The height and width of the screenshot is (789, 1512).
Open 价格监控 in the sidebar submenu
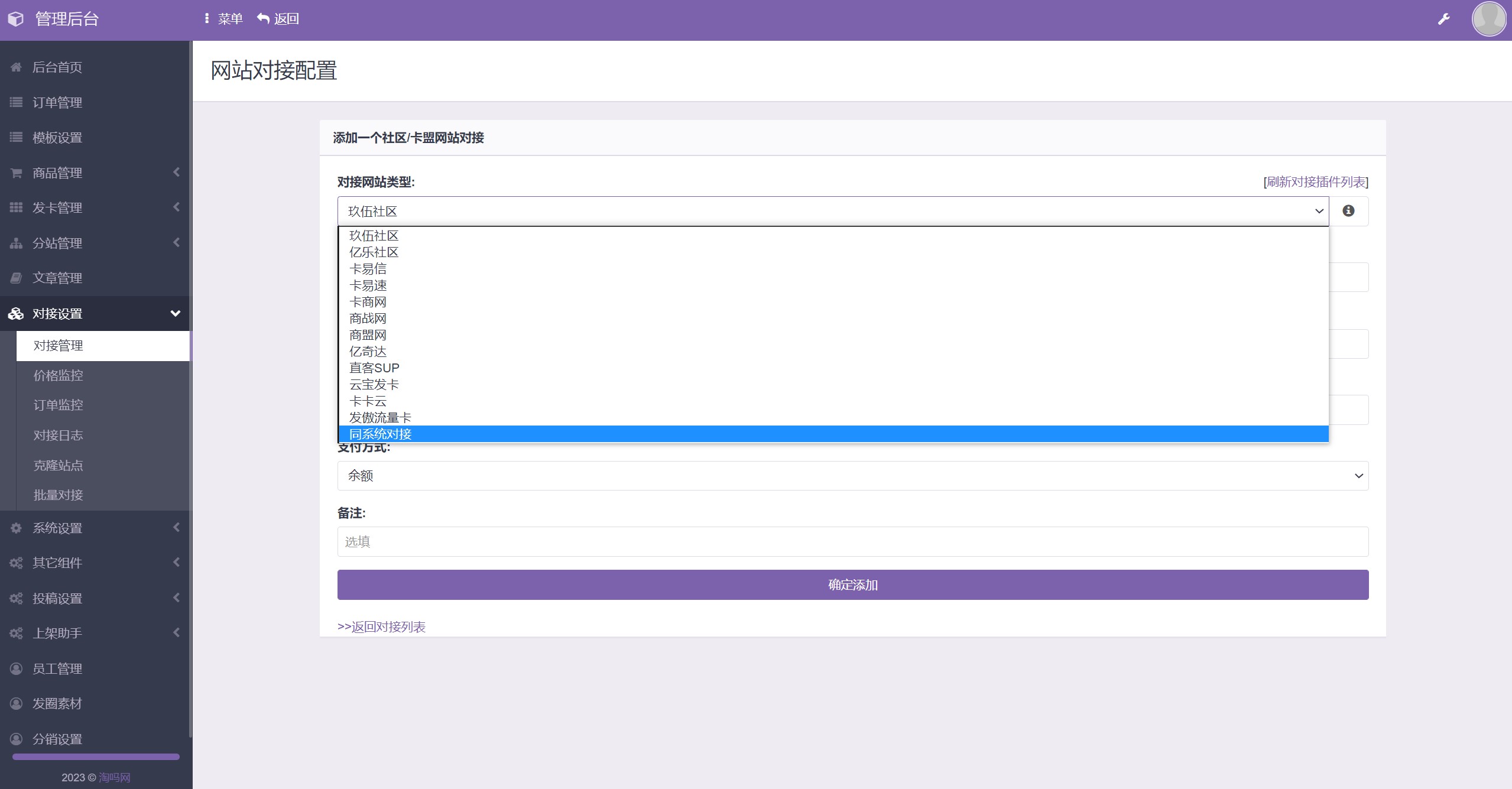click(58, 375)
